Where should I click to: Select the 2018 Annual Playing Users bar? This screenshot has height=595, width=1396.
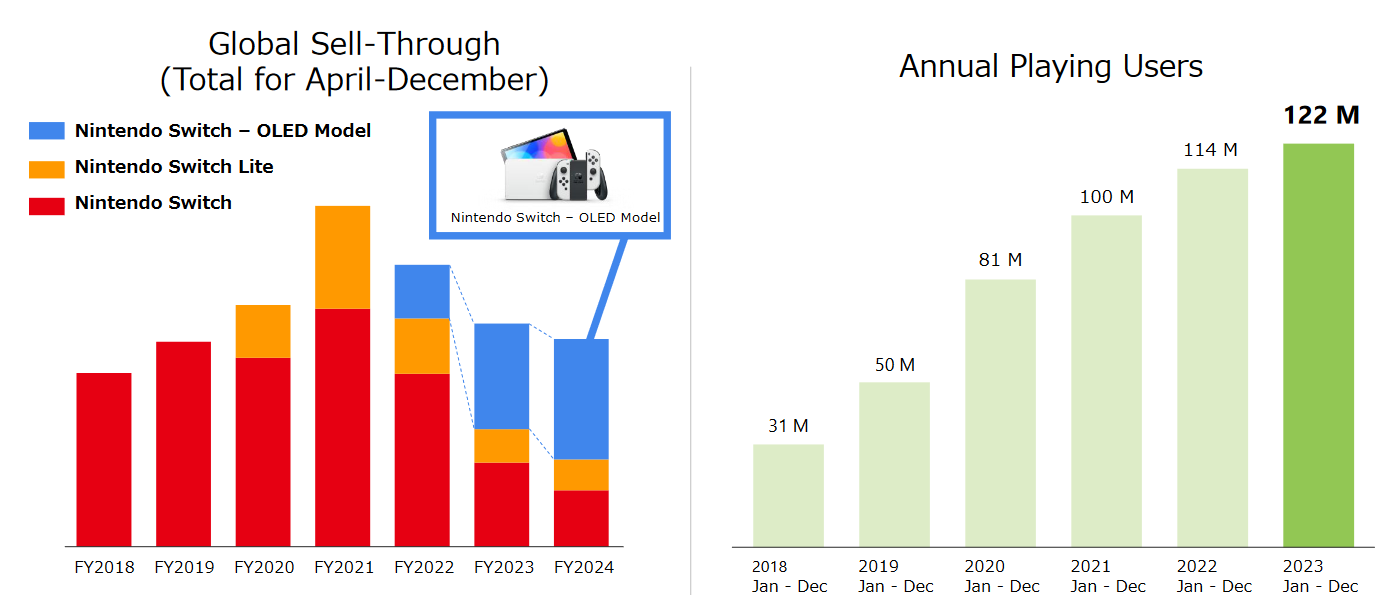[x=788, y=495]
